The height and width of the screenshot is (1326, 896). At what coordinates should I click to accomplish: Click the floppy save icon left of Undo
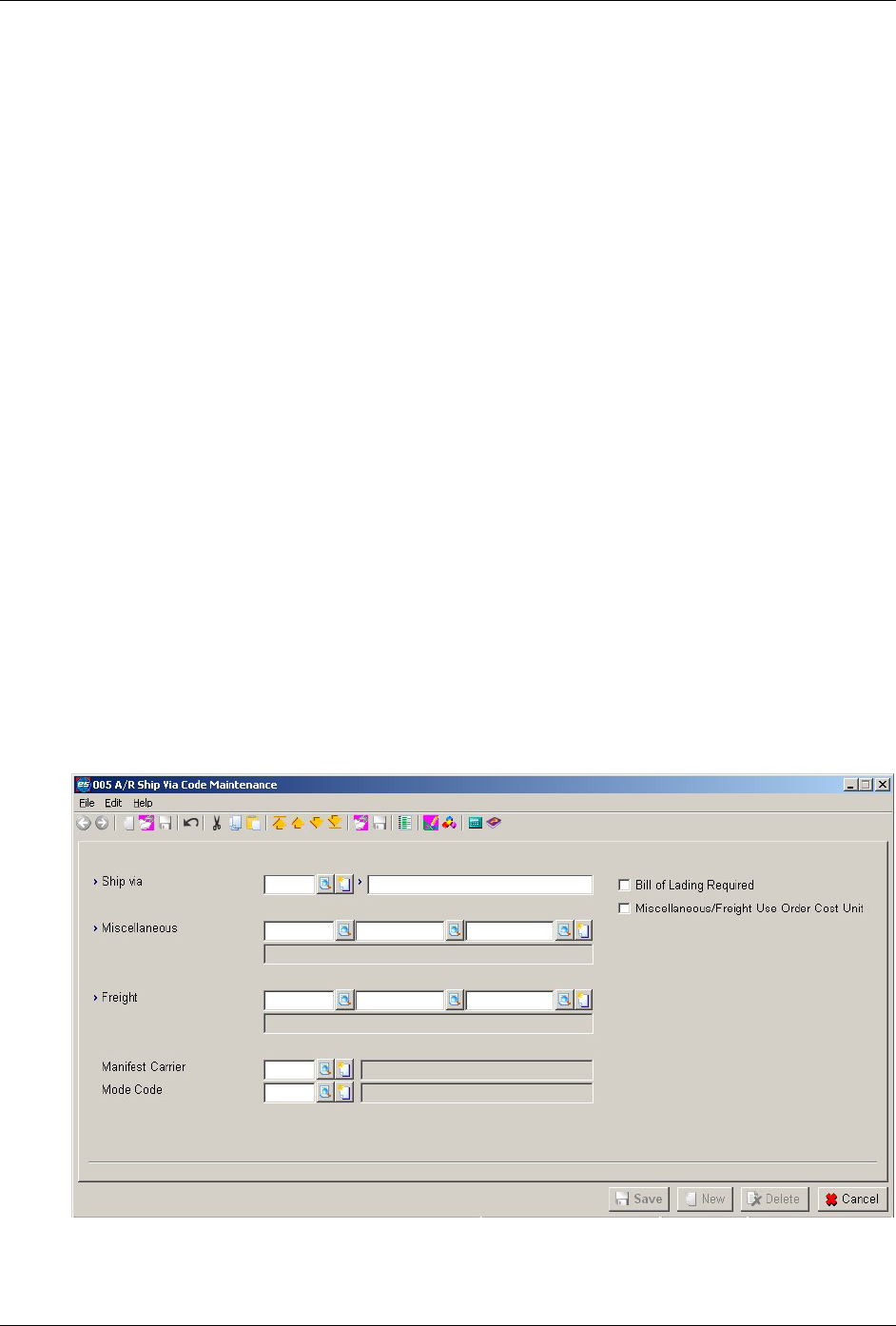point(166,823)
